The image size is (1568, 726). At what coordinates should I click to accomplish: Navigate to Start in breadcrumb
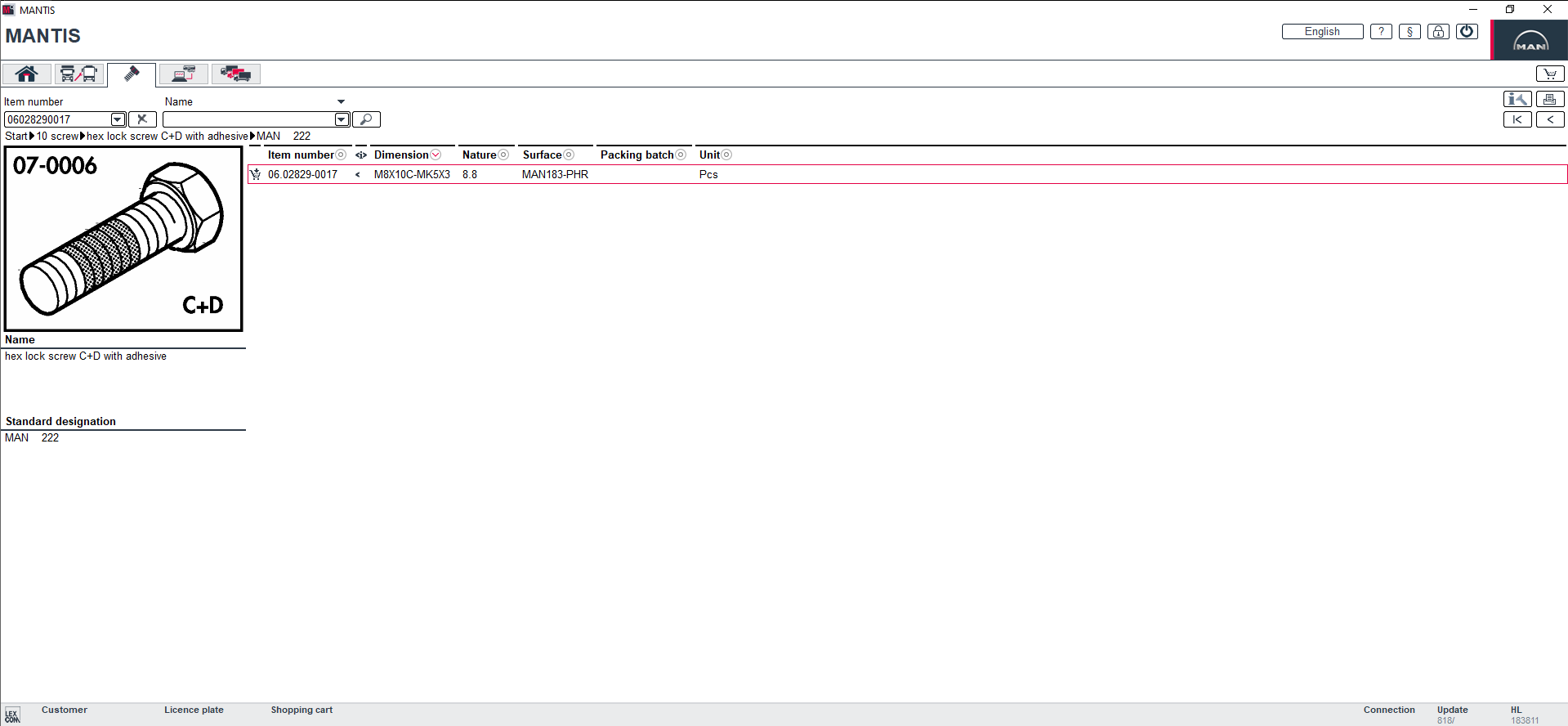tap(16, 137)
